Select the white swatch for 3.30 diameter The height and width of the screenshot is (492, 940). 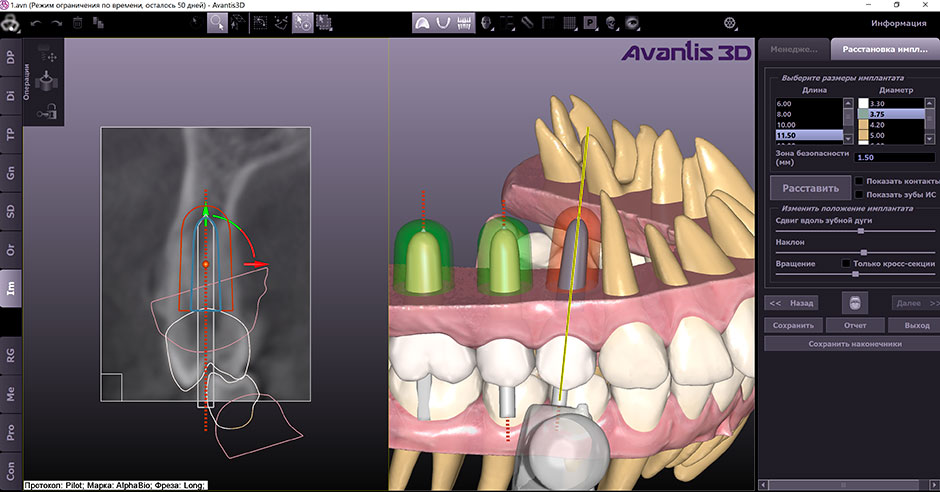863,104
